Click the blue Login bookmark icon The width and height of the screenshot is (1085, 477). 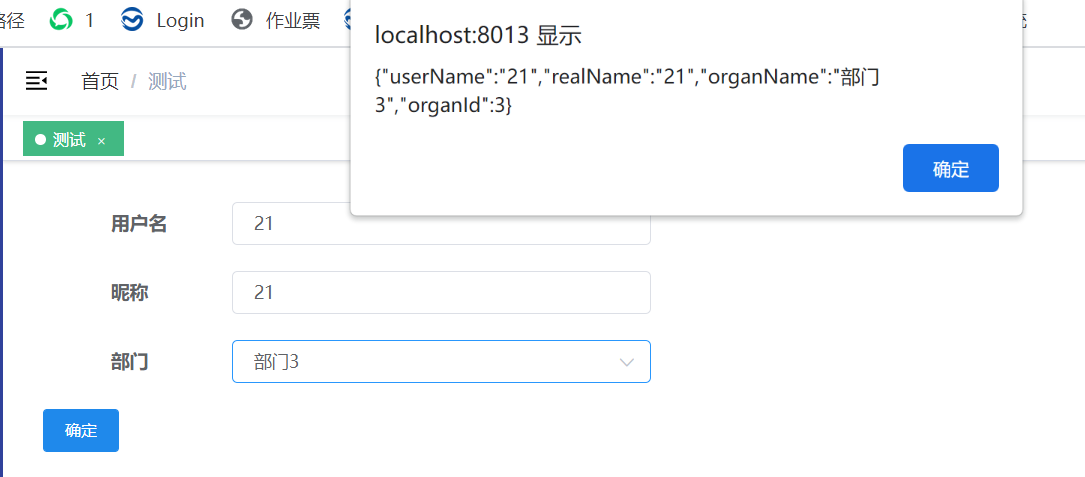[131, 20]
